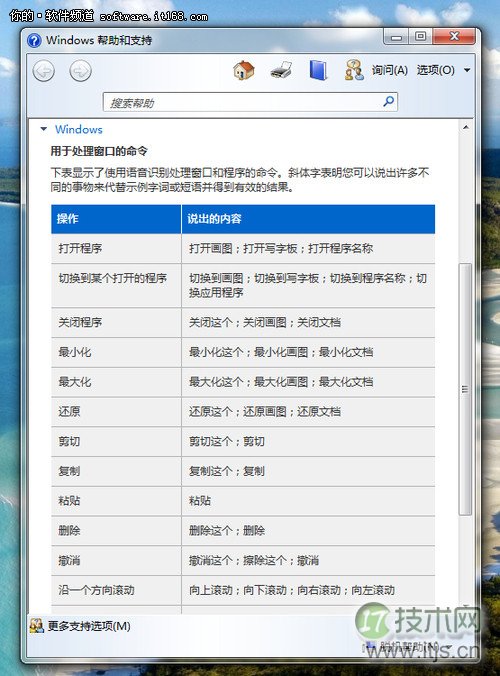The image size is (500, 676).
Task: Select the 还原 operation cell
Action: tap(116, 412)
